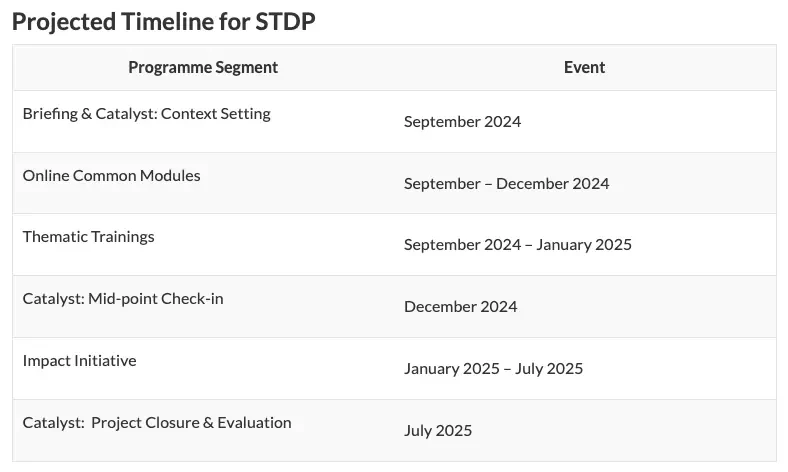Screen dimensions: 788x472
Task: Click the word Check-in in the fourth row
Action: (192, 299)
